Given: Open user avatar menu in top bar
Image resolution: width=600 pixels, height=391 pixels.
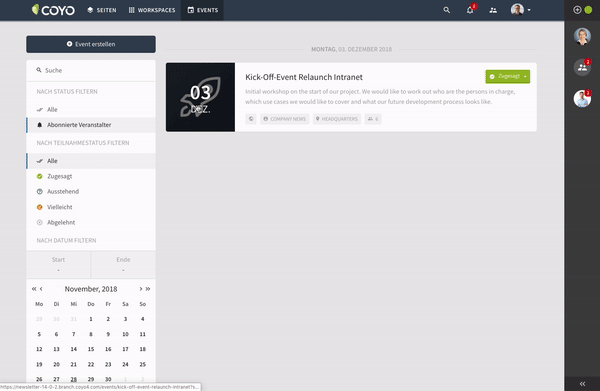Looking at the screenshot, I should pyautogui.click(x=520, y=10).
